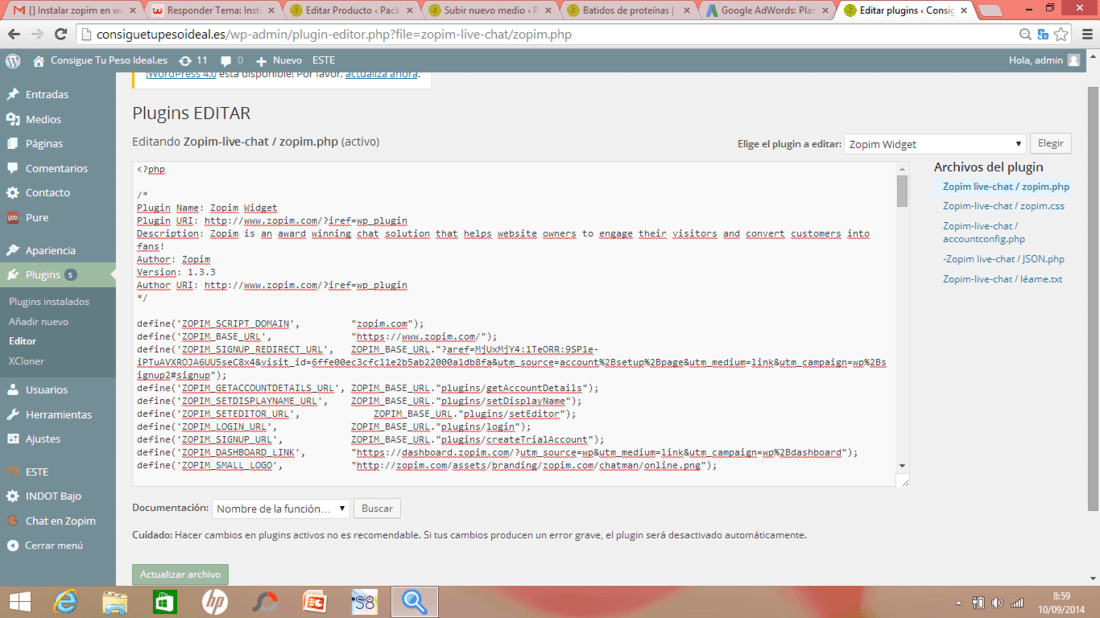Switch to the Google AdWords tab
This screenshot has height=618, width=1100.
coord(767,11)
